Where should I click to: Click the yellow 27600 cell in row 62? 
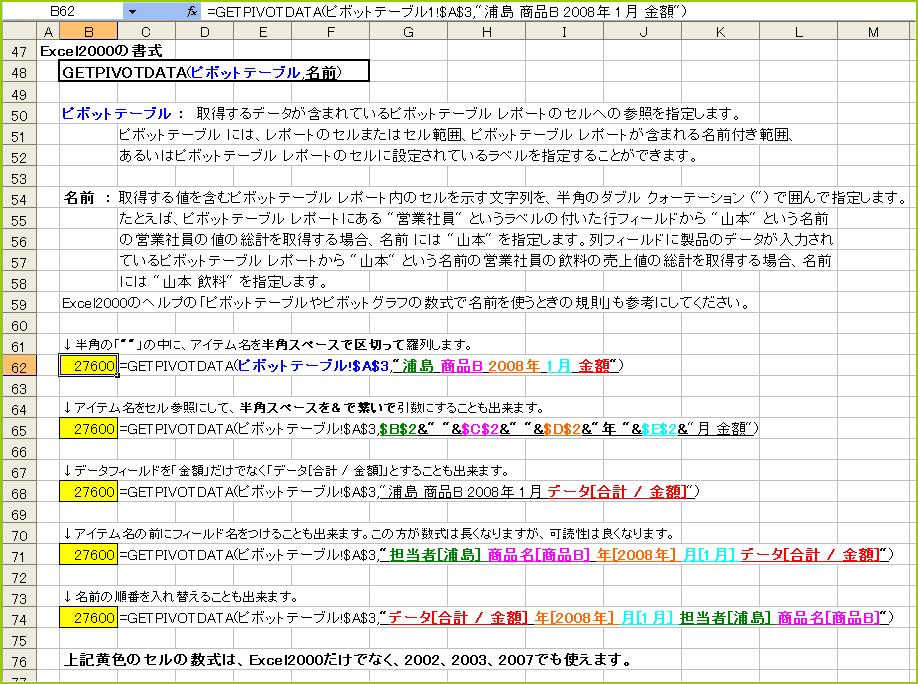point(89,366)
